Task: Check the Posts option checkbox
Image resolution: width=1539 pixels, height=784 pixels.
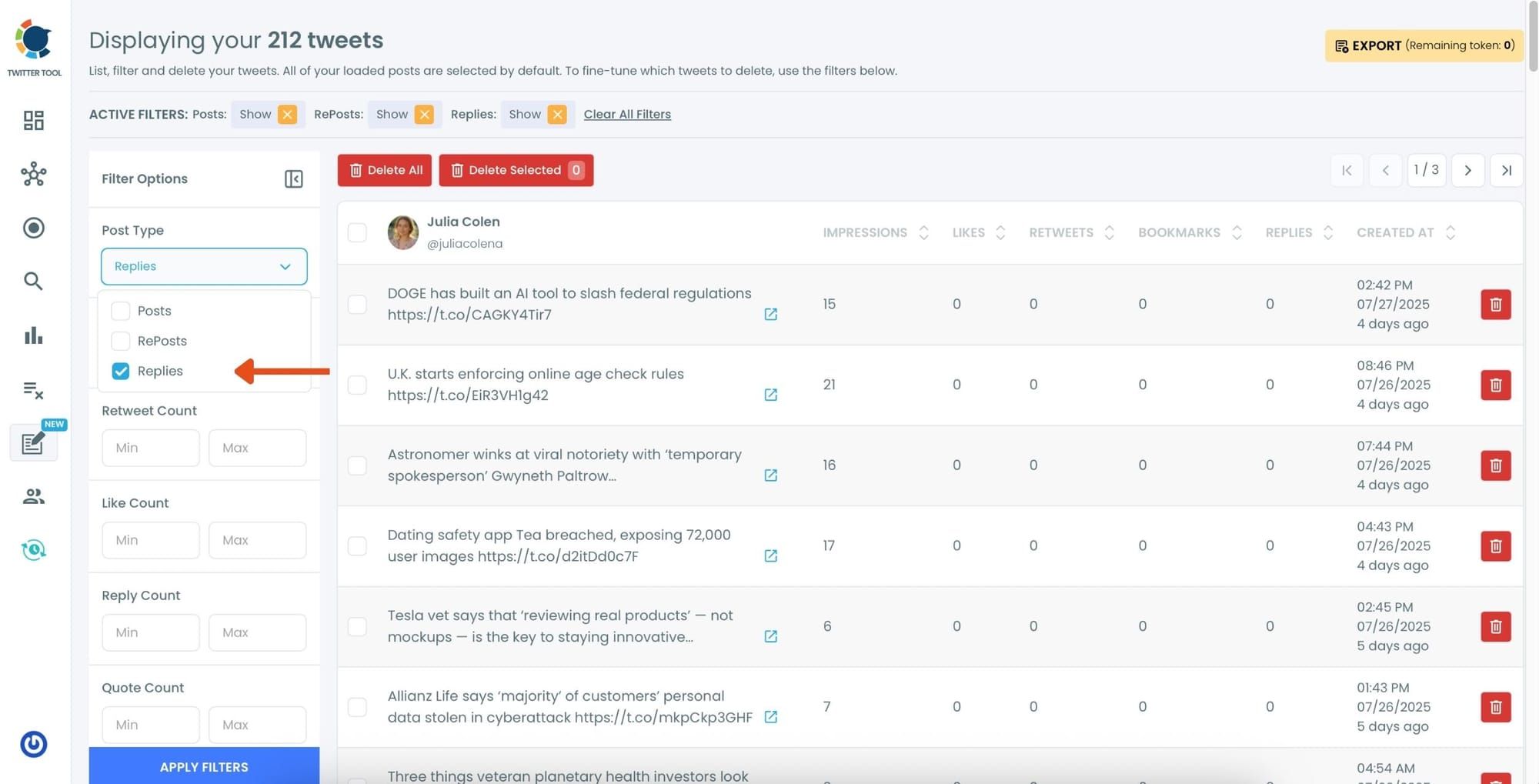Action: click(121, 311)
